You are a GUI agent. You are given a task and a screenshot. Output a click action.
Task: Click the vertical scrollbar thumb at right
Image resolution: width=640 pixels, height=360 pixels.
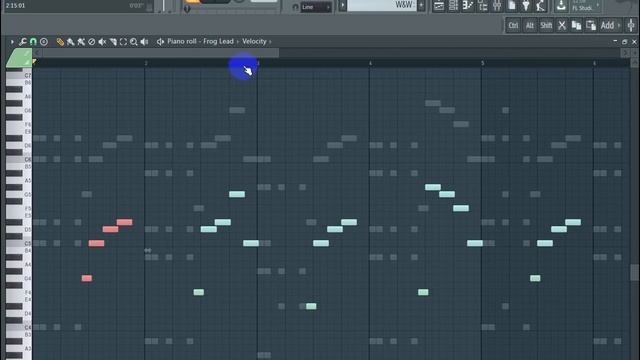634,273
